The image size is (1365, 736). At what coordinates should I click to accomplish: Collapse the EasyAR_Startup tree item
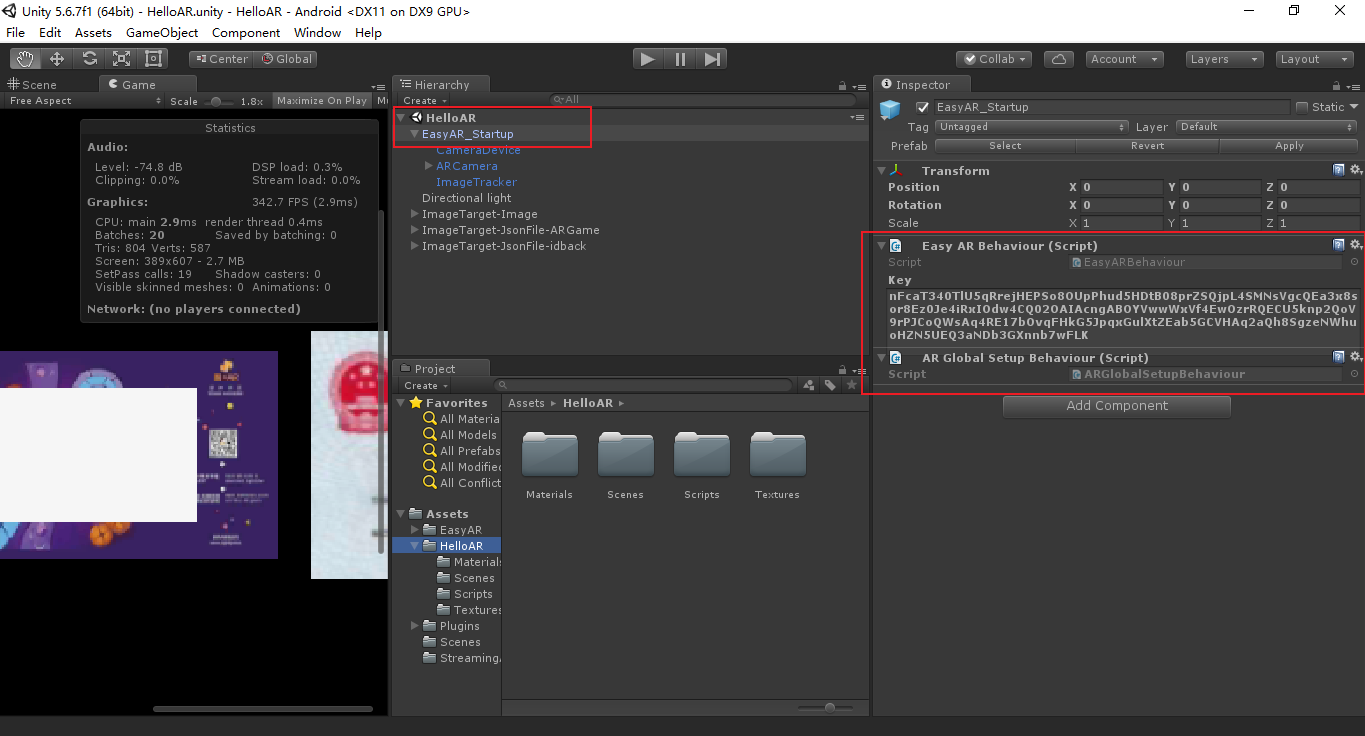(415, 134)
